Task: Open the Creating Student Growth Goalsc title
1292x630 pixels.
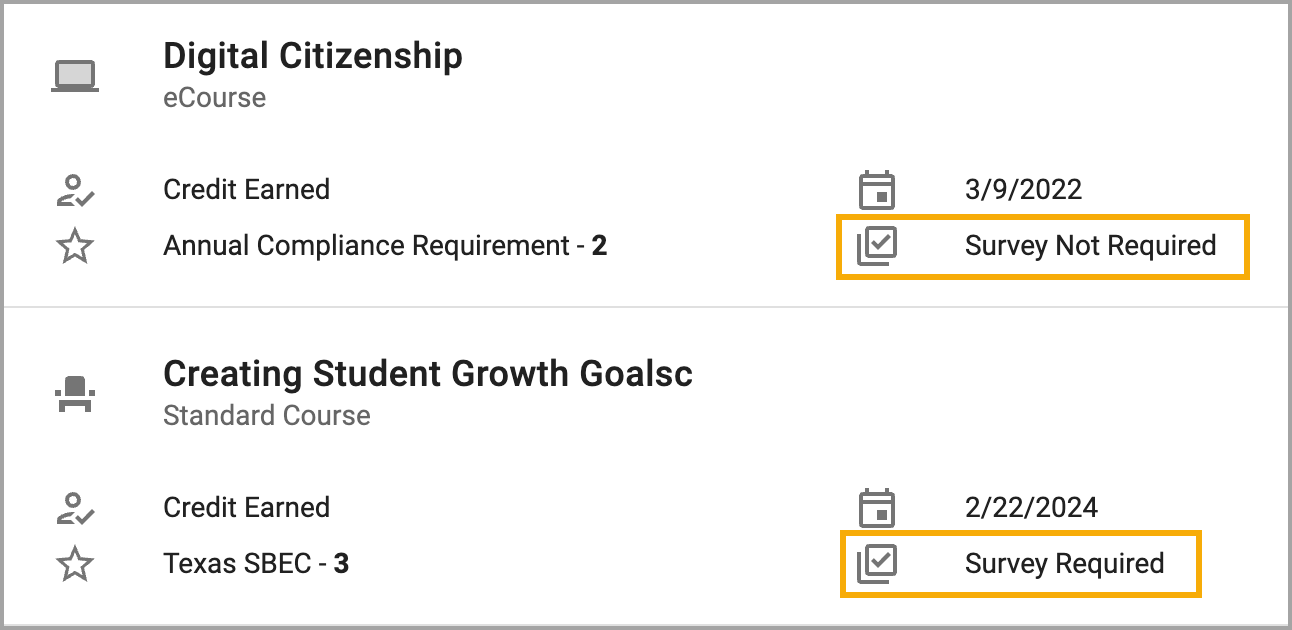Action: point(428,374)
